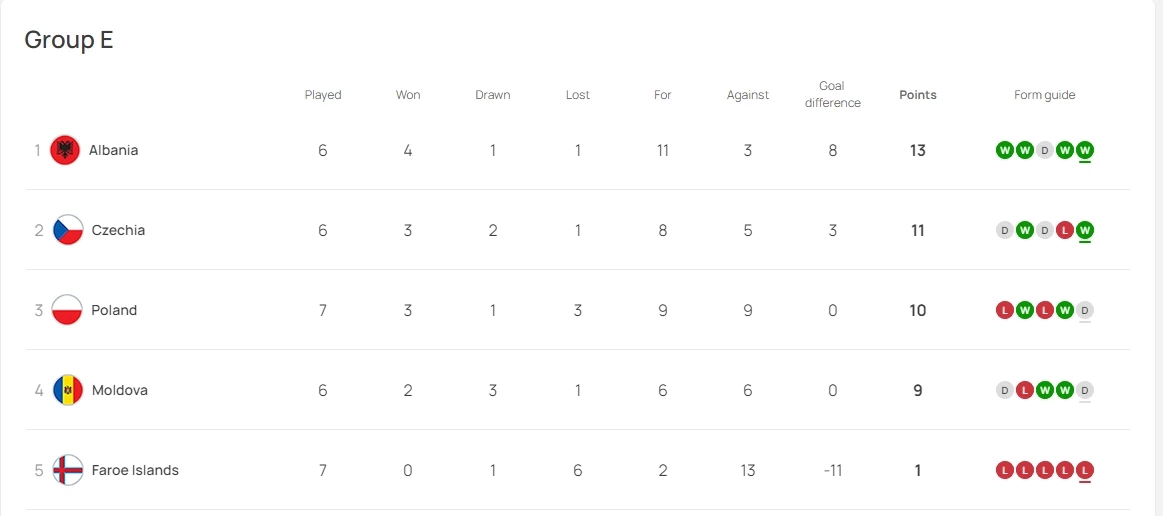Click the Czechia flag icon
Image resolution: width=1163 pixels, height=516 pixels.
pos(68,230)
